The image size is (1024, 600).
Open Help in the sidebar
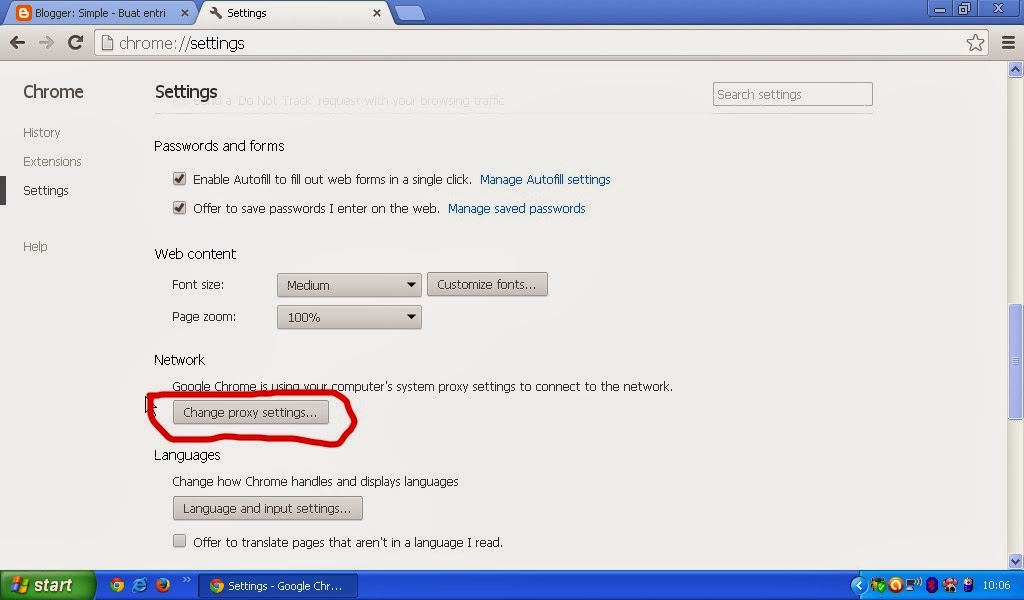[x=35, y=246]
